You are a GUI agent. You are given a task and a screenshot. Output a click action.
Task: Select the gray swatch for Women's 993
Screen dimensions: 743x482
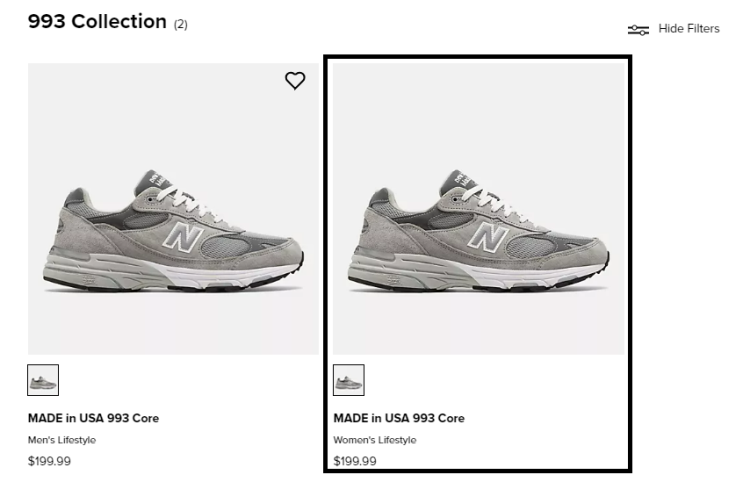tap(349, 380)
